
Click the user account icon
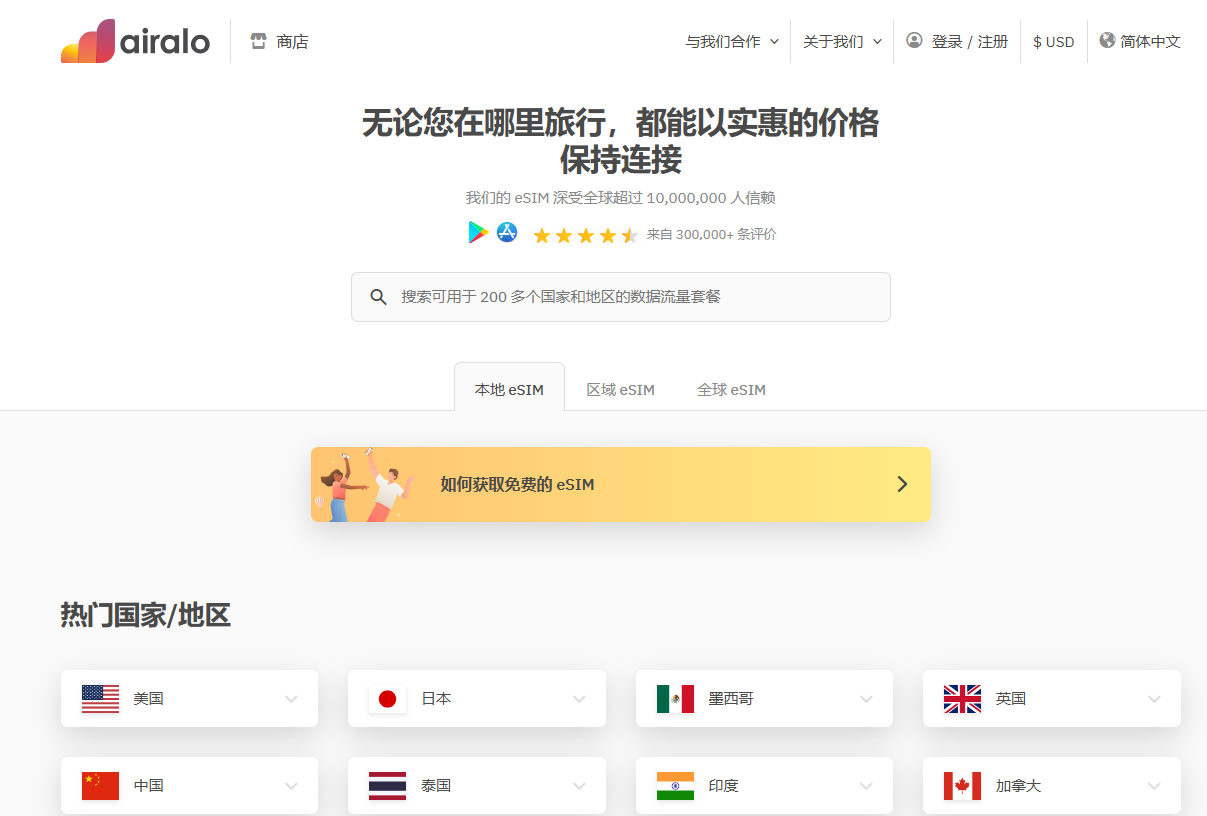coord(914,41)
